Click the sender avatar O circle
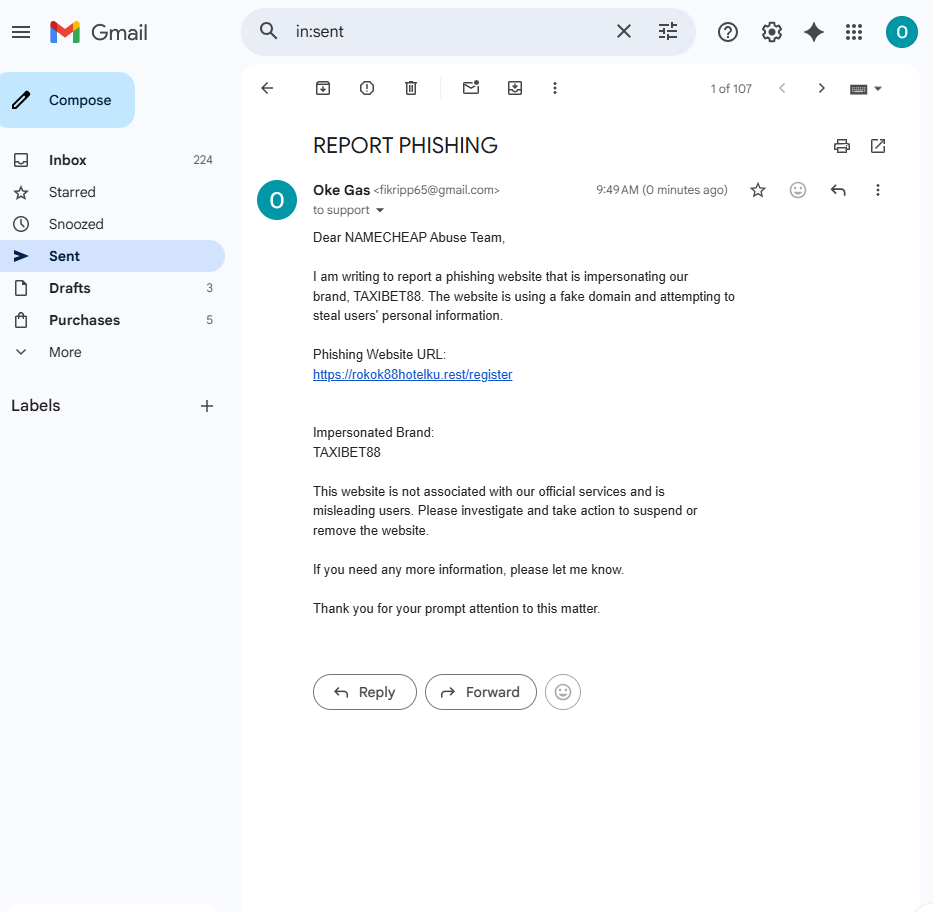The height and width of the screenshot is (912, 933). click(x=277, y=200)
